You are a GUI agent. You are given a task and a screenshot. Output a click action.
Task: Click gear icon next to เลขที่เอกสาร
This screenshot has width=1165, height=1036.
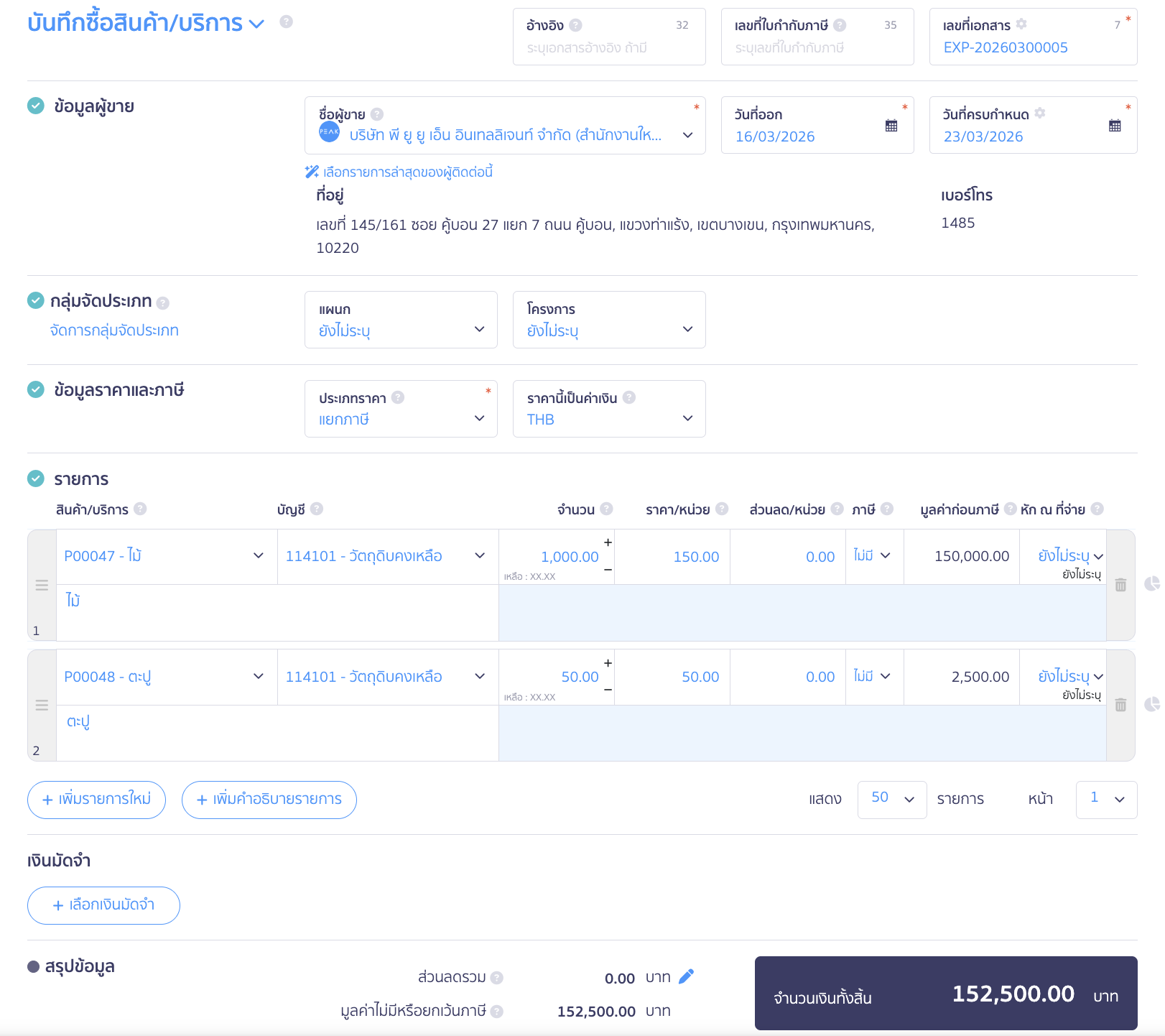[1021, 24]
